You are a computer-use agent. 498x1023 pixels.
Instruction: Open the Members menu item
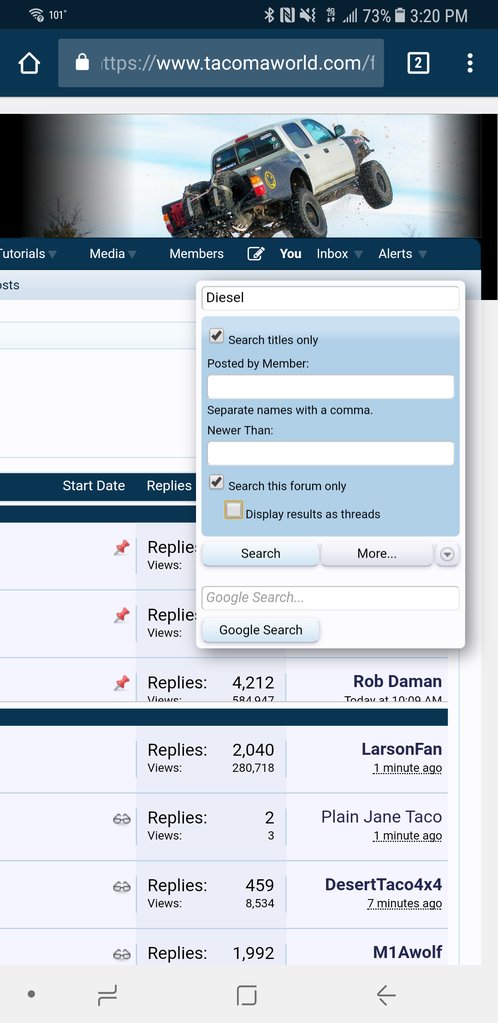[x=196, y=254]
